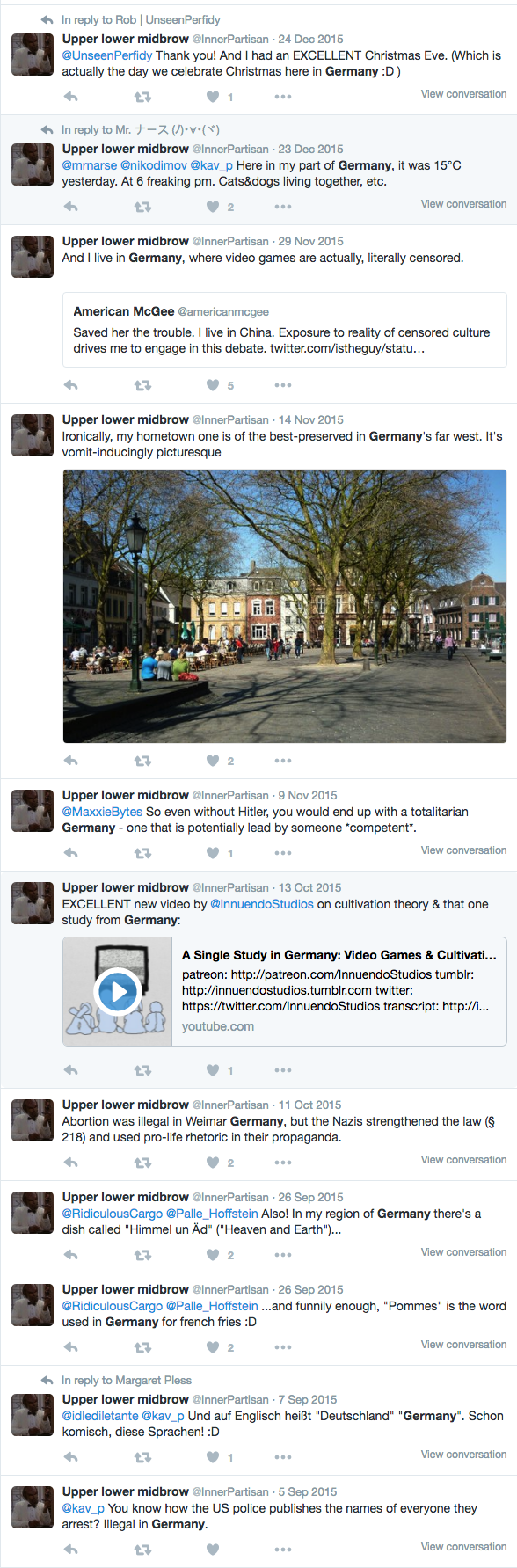Retweet the Weimar Germany abortion tweet
The height and width of the screenshot is (1568, 517).
142,1163
